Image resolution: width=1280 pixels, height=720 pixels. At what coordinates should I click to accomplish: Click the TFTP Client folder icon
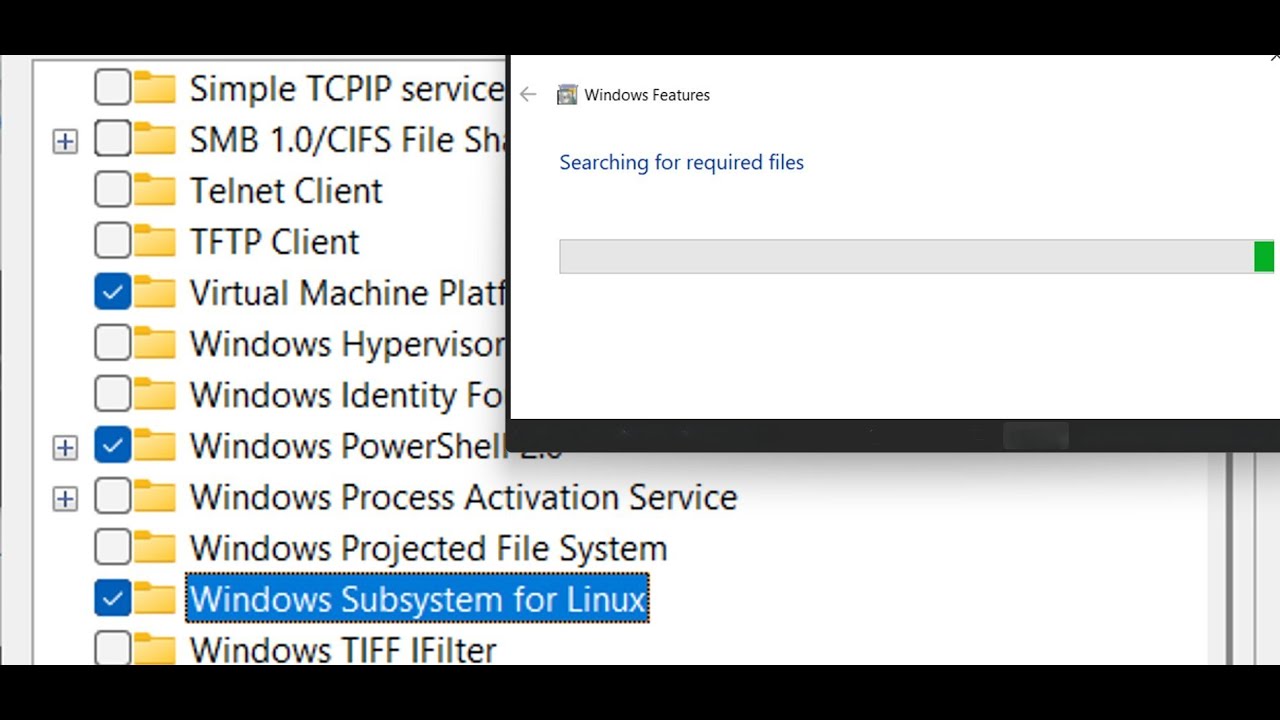coord(155,241)
